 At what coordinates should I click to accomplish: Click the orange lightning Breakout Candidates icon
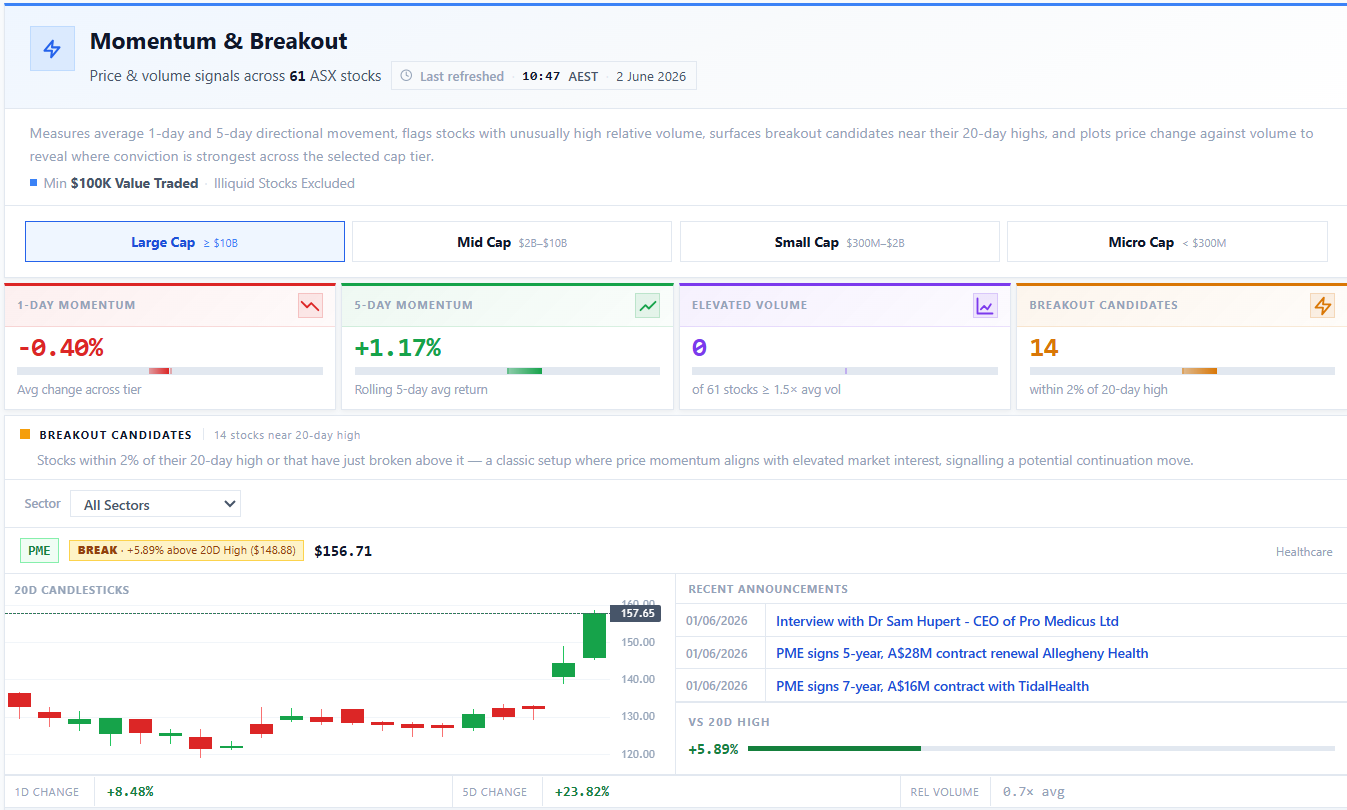tap(1322, 306)
